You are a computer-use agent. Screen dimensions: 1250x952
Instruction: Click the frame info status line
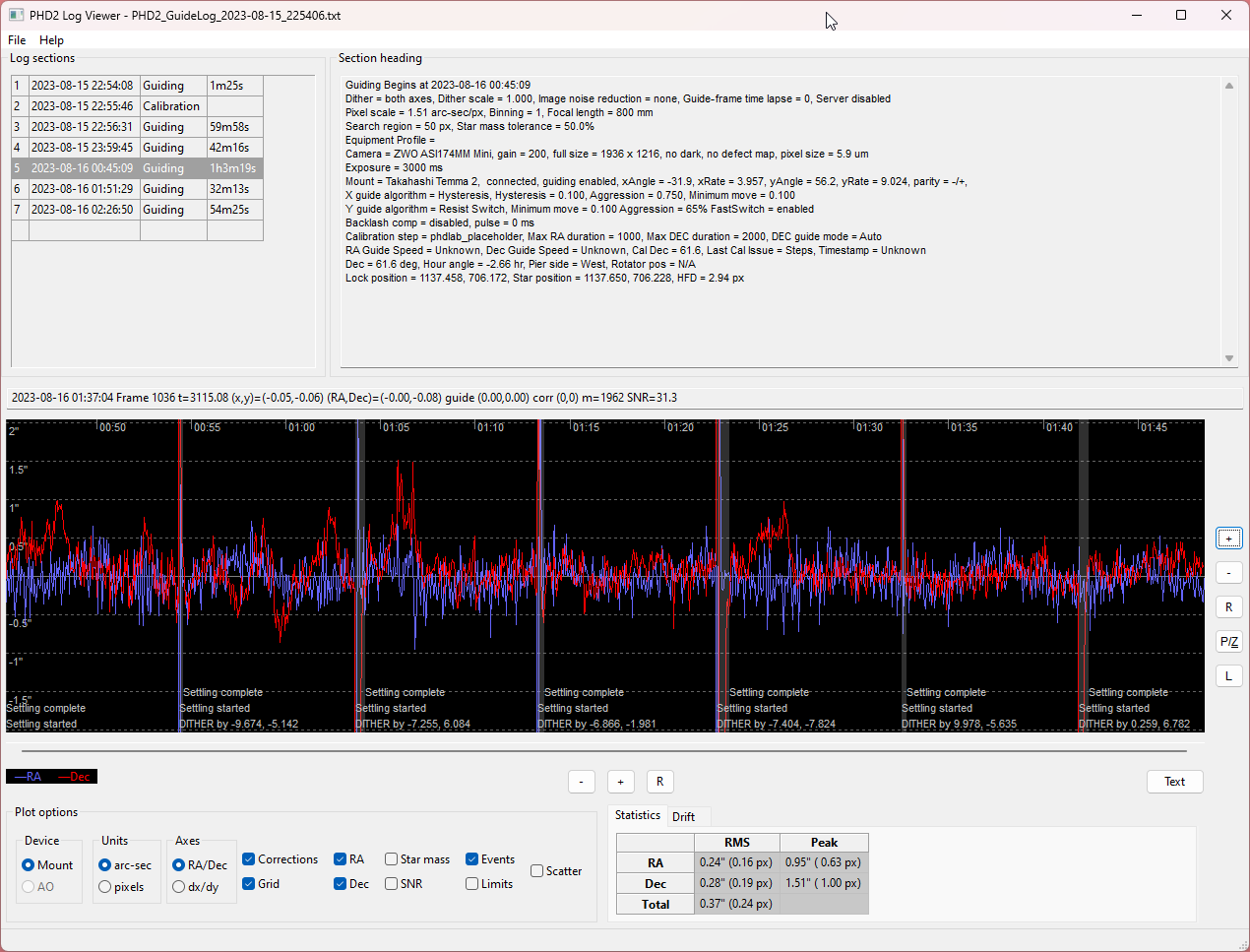(625, 398)
